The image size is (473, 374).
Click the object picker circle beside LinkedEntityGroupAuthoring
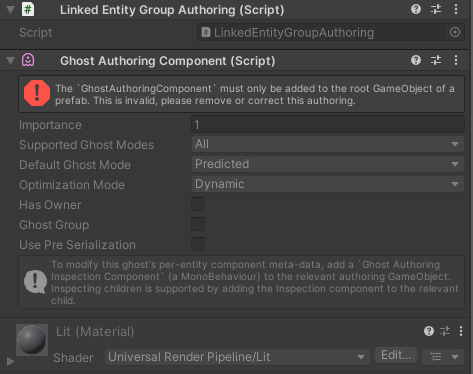[455, 32]
